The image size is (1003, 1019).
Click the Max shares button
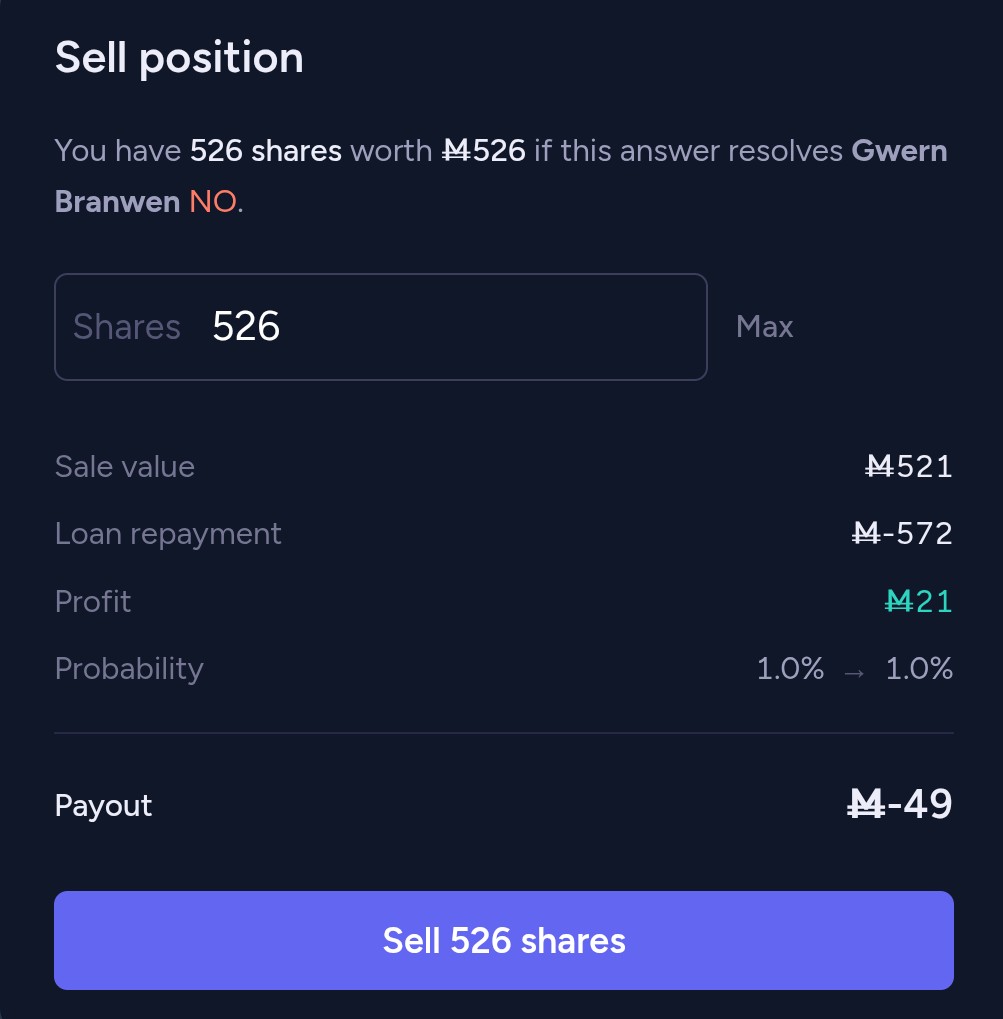click(764, 327)
